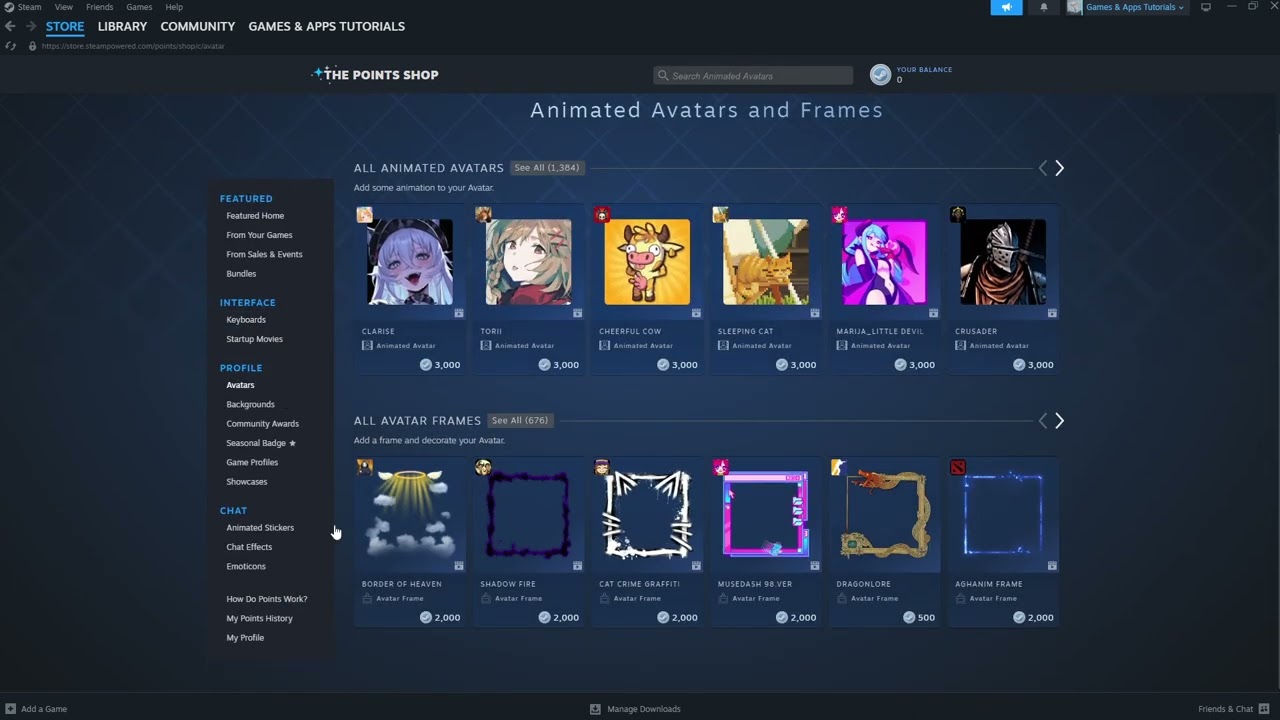Screen dimensions: 1280x720
Task: Open the Steam menu
Action: coord(29,7)
